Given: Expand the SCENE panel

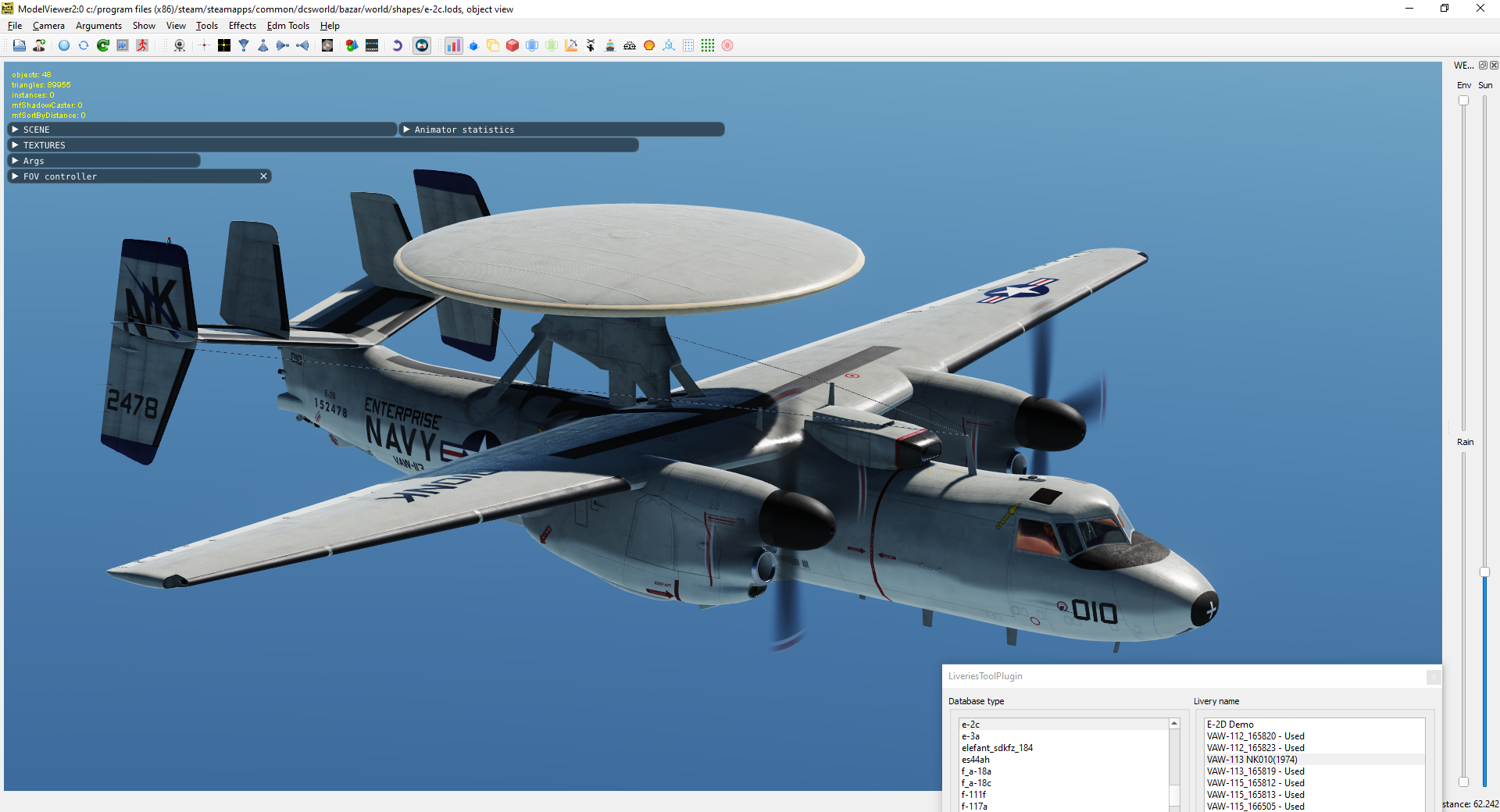Looking at the screenshot, I should (x=202, y=130).
